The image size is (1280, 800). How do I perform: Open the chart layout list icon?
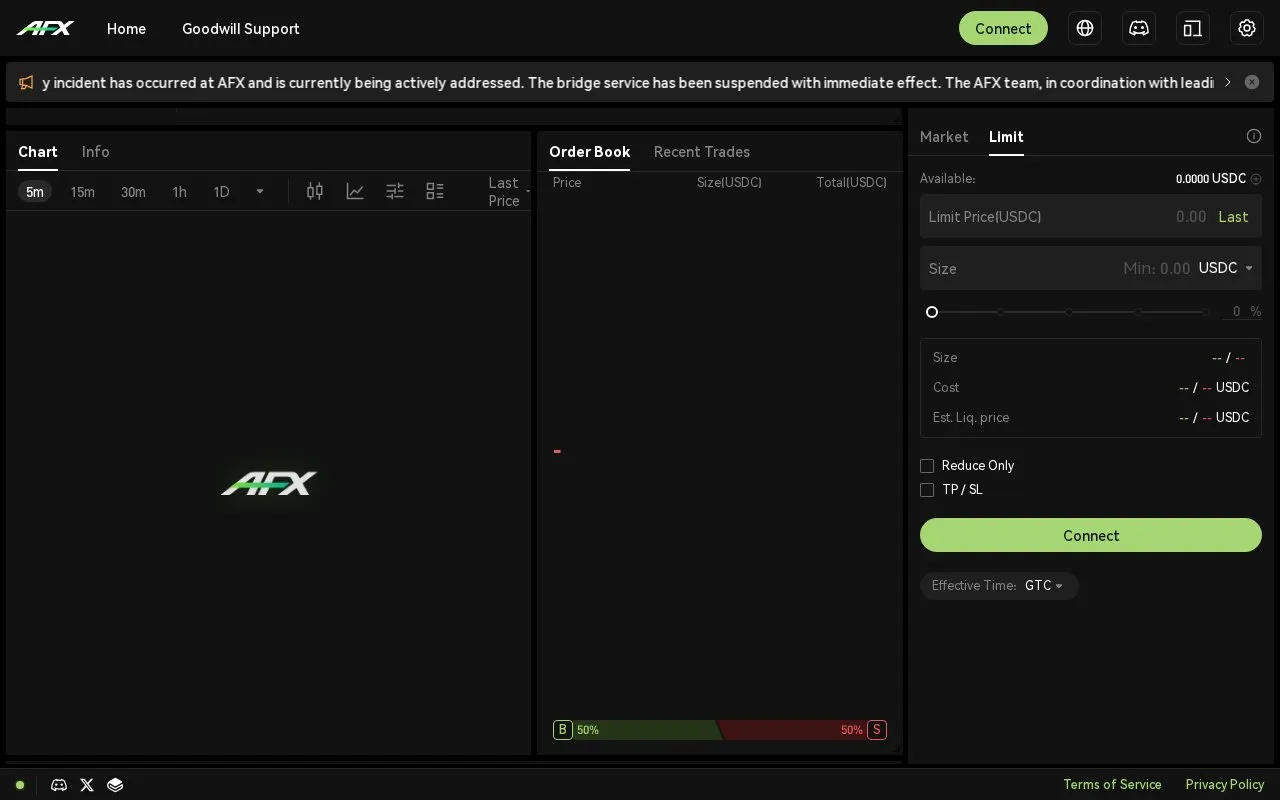click(x=435, y=191)
